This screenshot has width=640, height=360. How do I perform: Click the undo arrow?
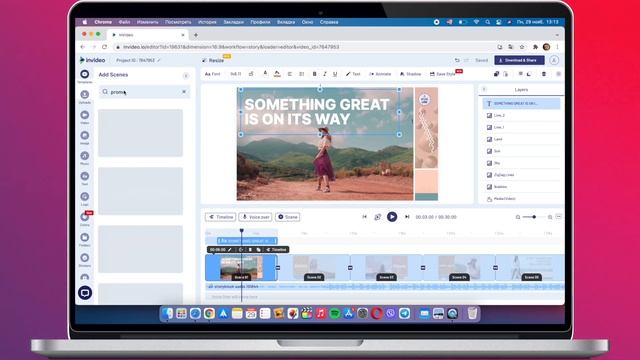pos(457,60)
